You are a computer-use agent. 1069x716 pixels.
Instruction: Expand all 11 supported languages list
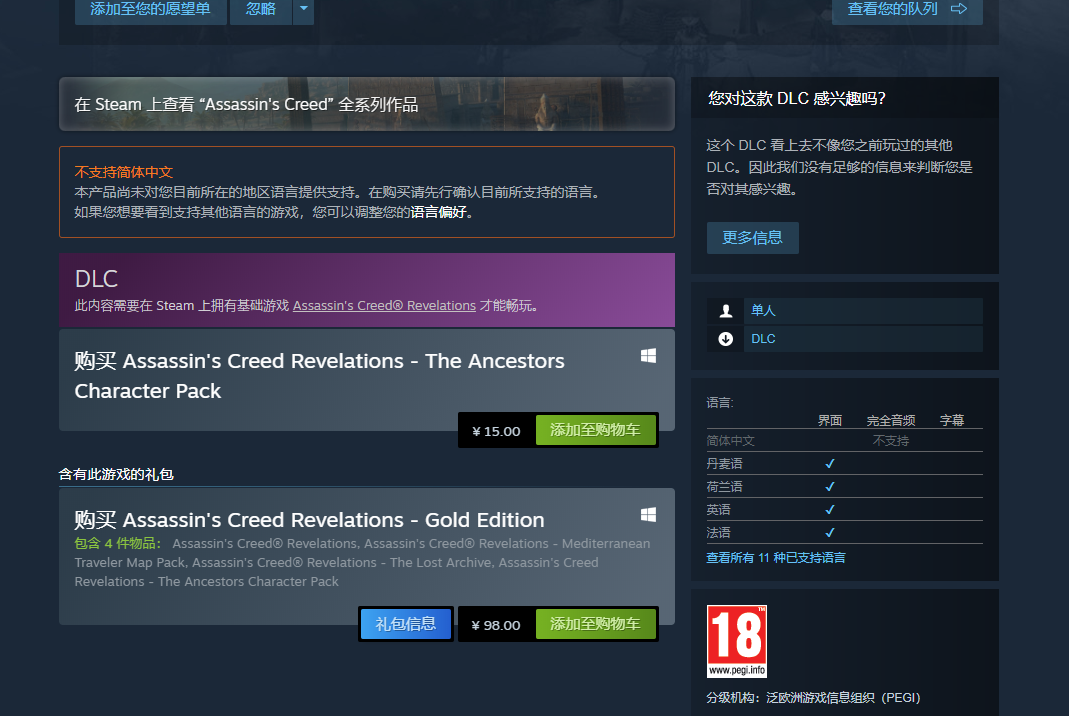tap(776, 558)
